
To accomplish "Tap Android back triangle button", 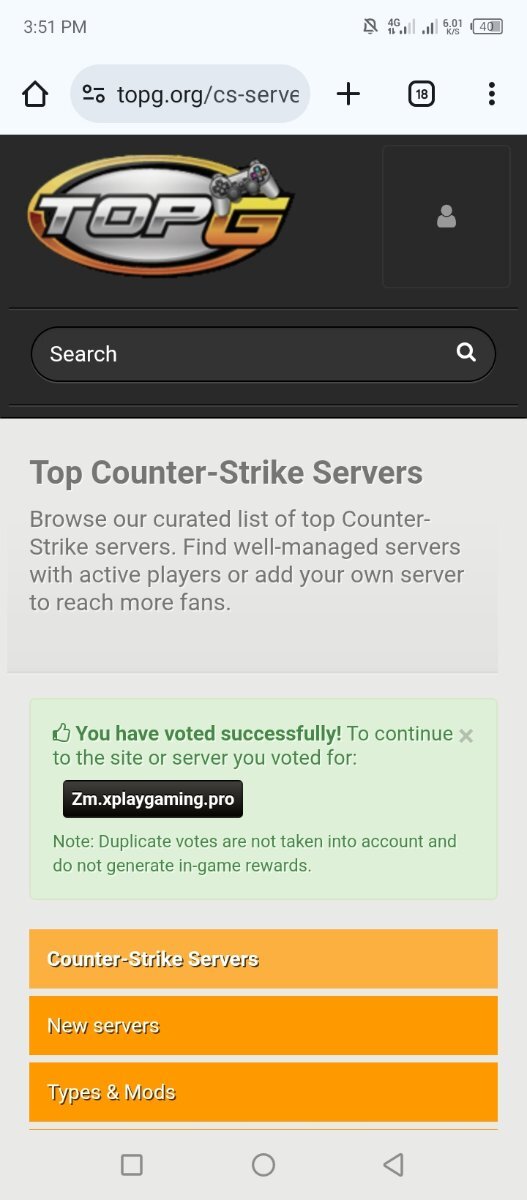I will (394, 1164).
